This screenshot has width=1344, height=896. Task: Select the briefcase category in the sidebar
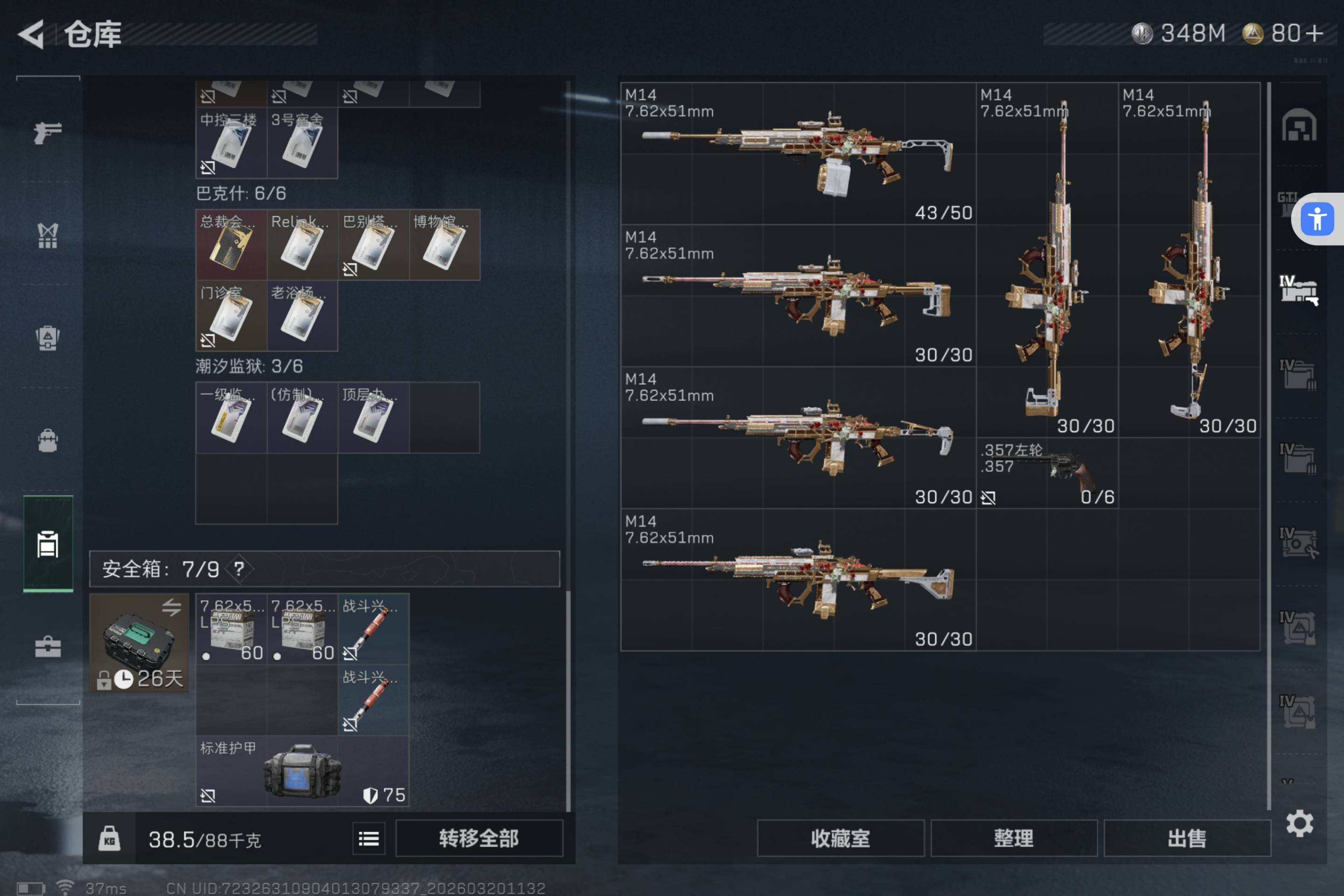[x=48, y=647]
